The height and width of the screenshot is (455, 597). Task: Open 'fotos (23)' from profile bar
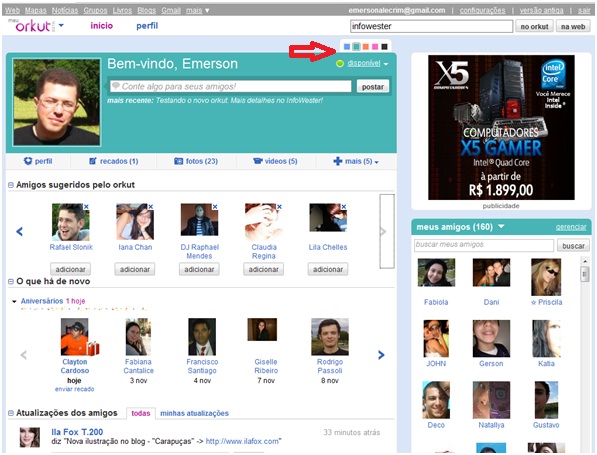[196, 161]
